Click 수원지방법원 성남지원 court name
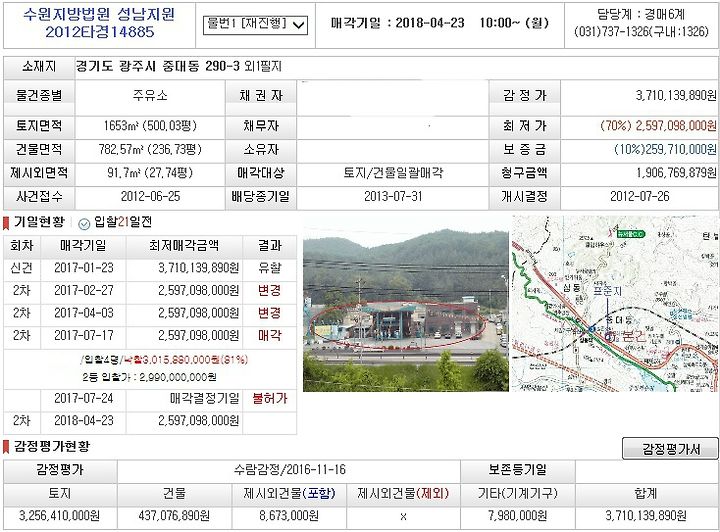 click(99, 14)
